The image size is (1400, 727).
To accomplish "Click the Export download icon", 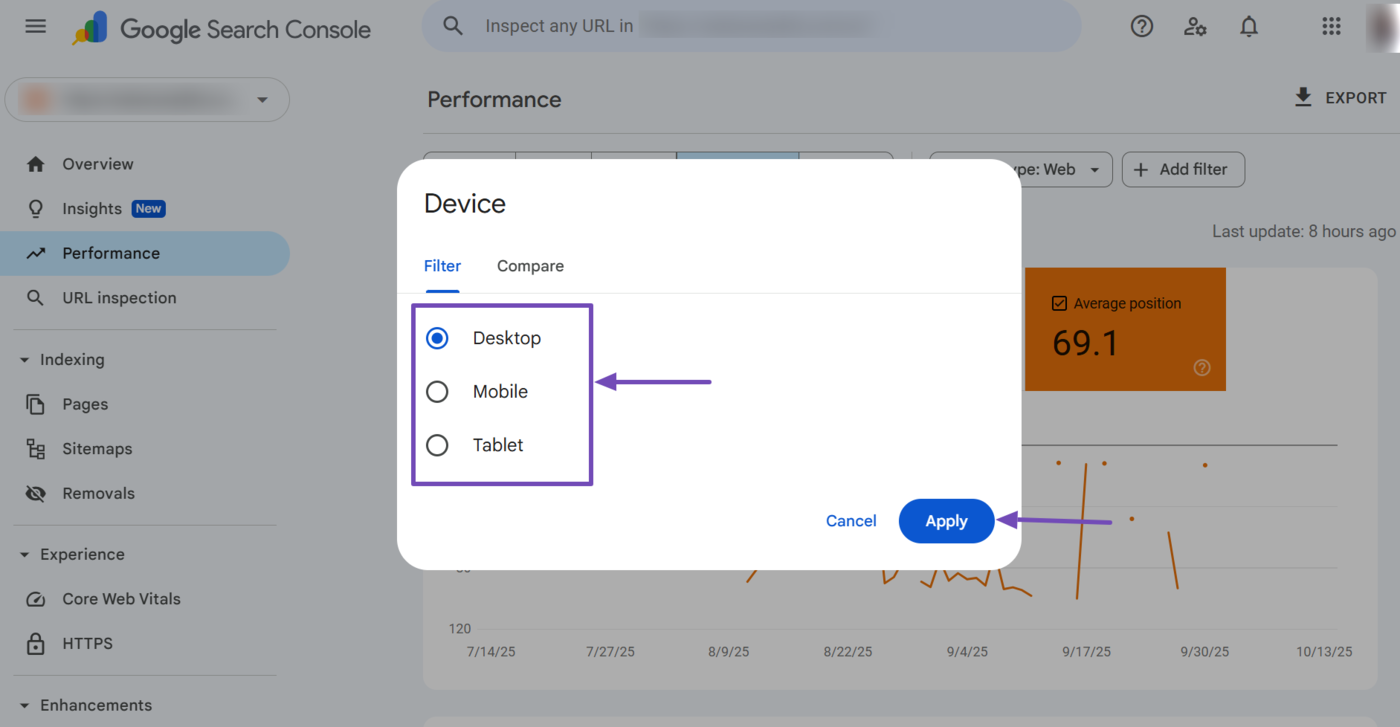I will point(1302,97).
